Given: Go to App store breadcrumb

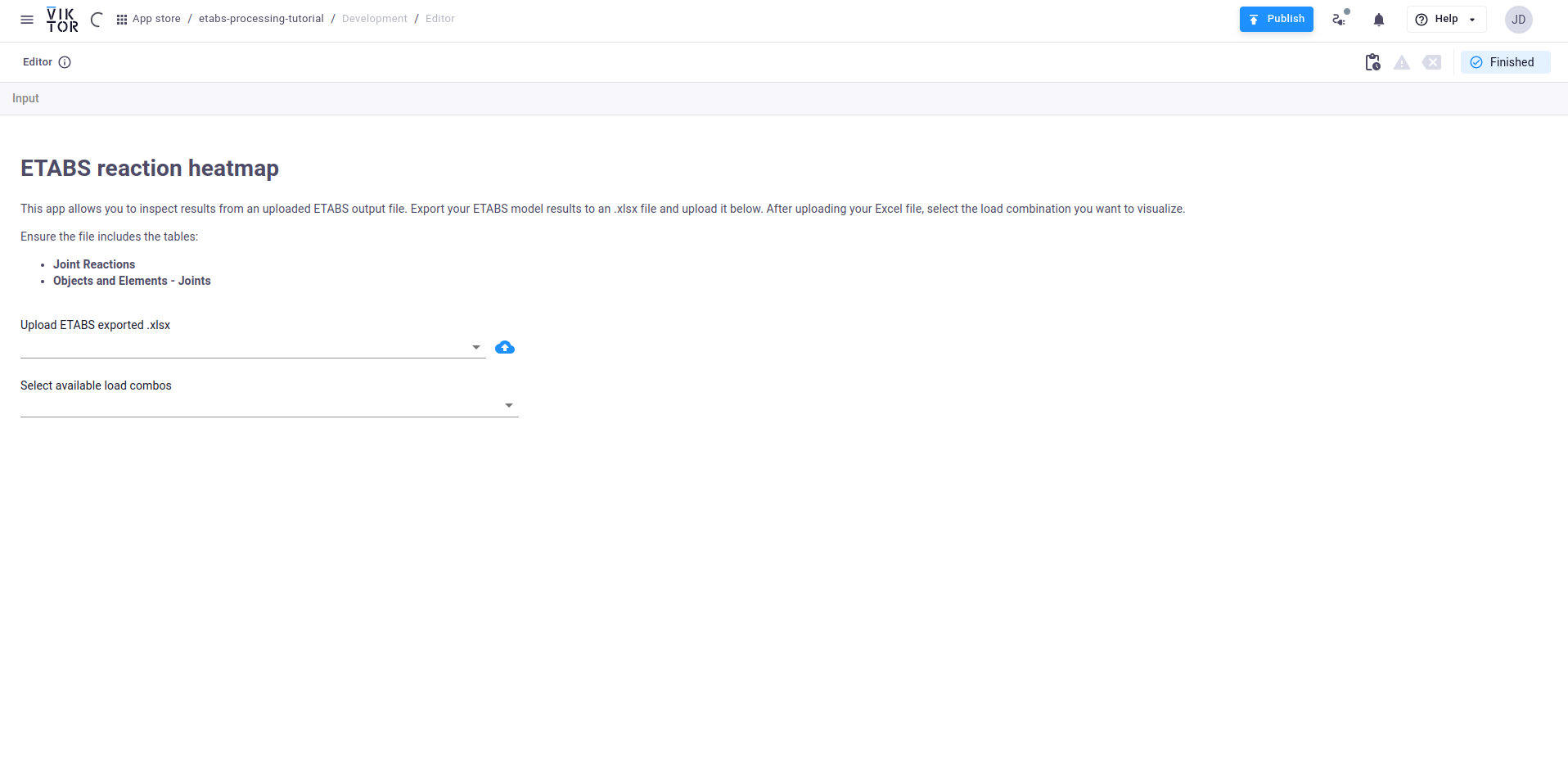Looking at the screenshot, I should point(156,19).
